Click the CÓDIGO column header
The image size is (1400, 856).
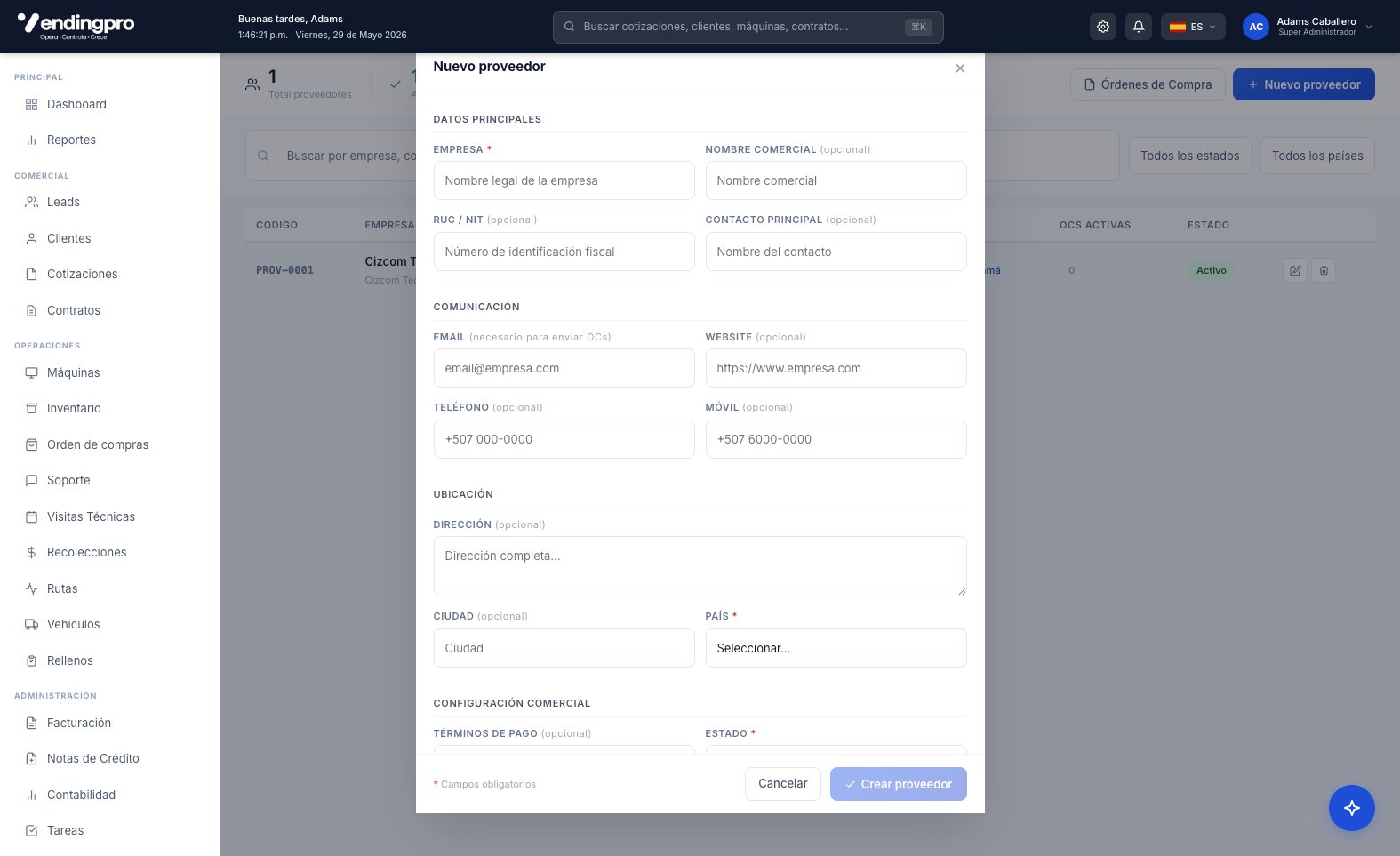[x=276, y=225]
